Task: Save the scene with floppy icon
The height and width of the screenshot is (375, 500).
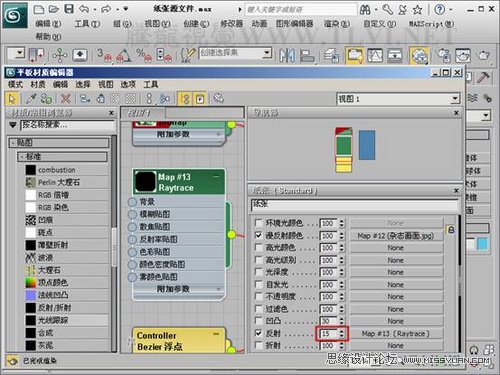Action: 69,9
